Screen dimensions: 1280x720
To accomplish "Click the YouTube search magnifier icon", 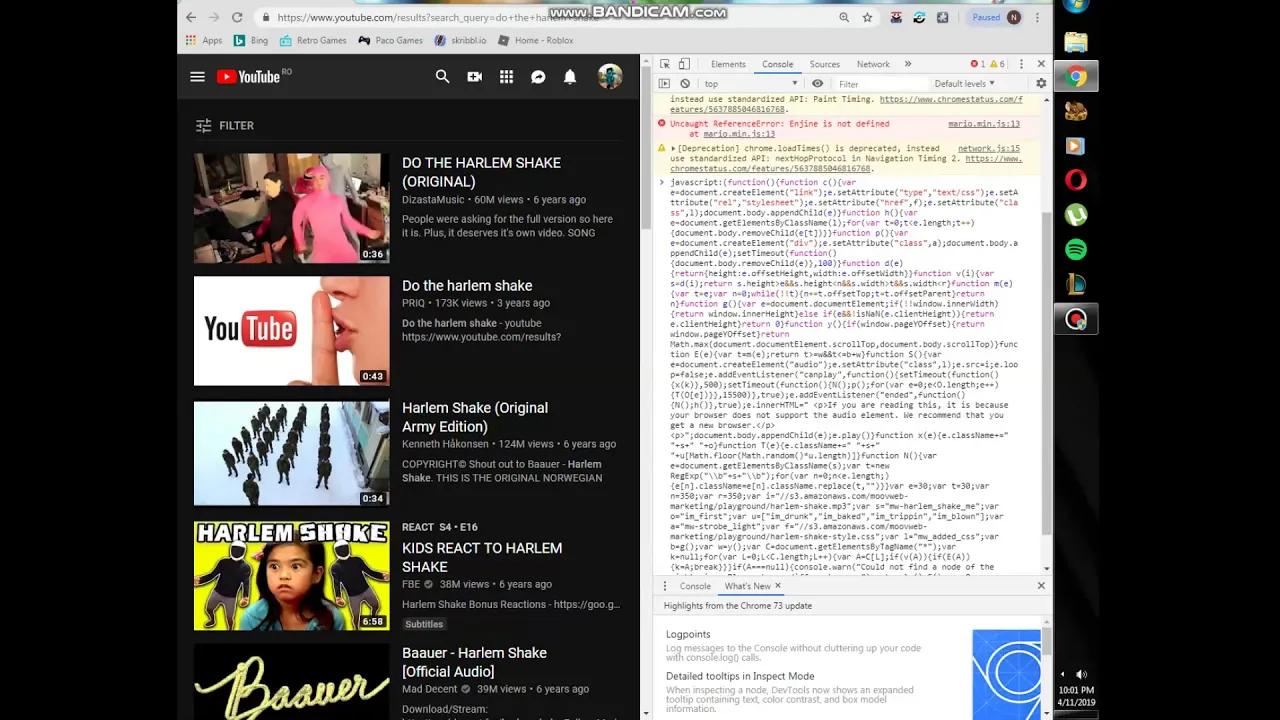I will click(x=443, y=77).
